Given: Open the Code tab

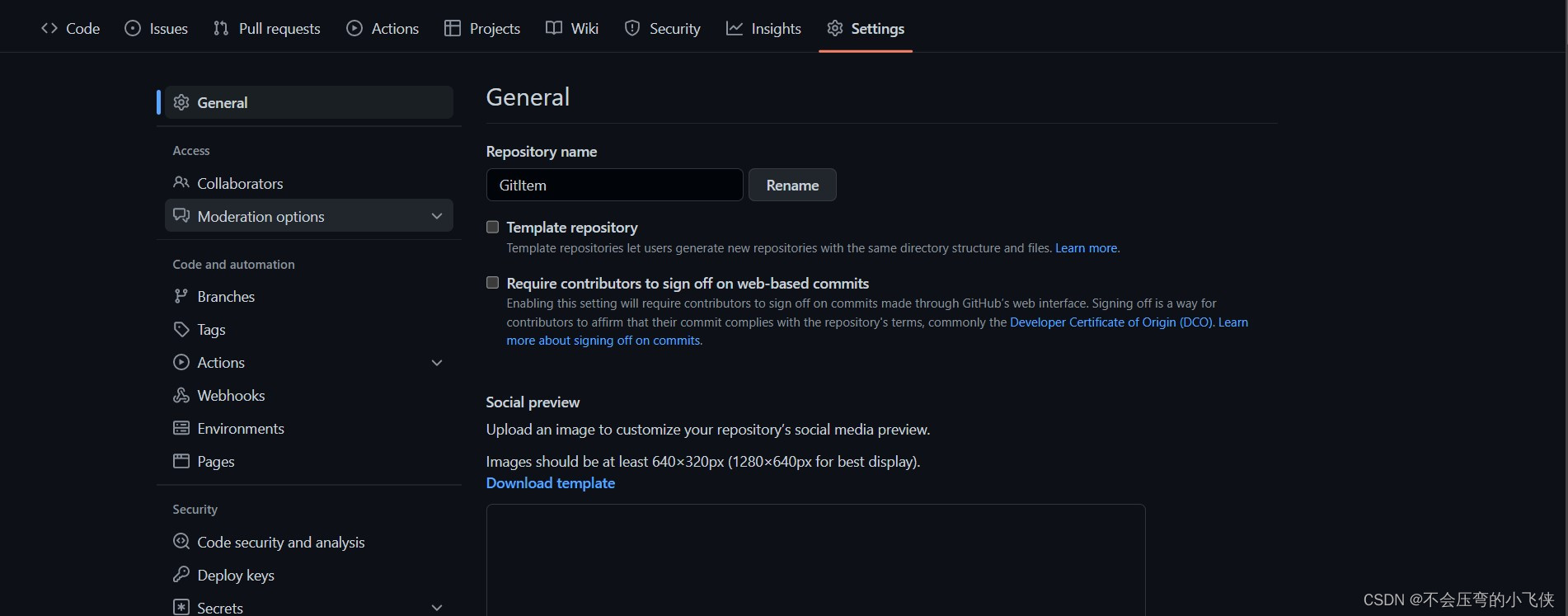Looking at the screenshot, I should click(x=71, y=28).
